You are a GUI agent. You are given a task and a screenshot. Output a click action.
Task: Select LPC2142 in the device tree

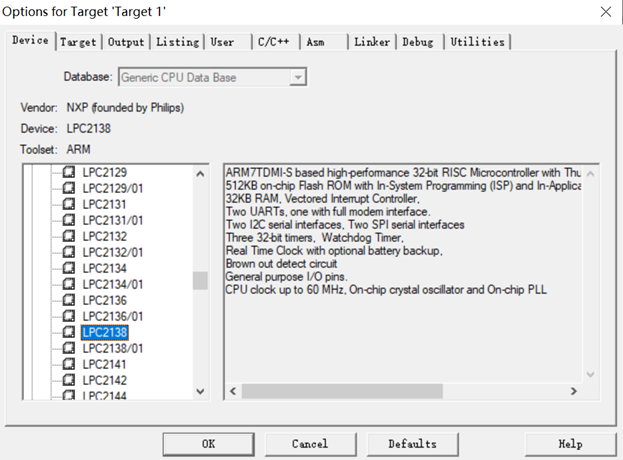coord(104,381)
